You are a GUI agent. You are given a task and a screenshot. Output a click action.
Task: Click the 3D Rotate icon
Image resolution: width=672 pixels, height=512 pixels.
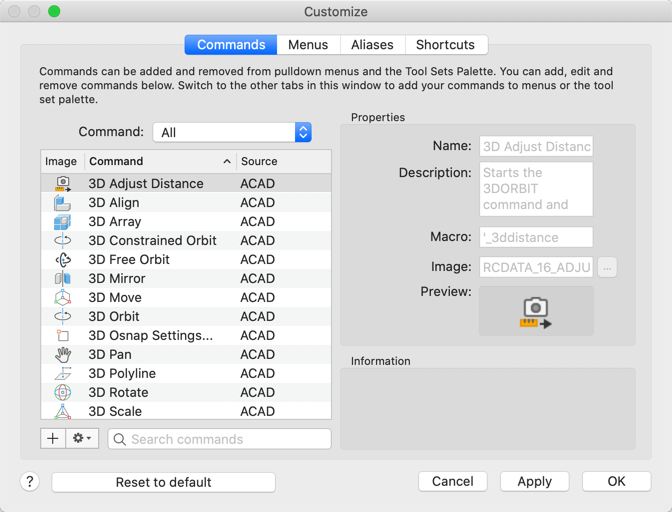[62, 393]
